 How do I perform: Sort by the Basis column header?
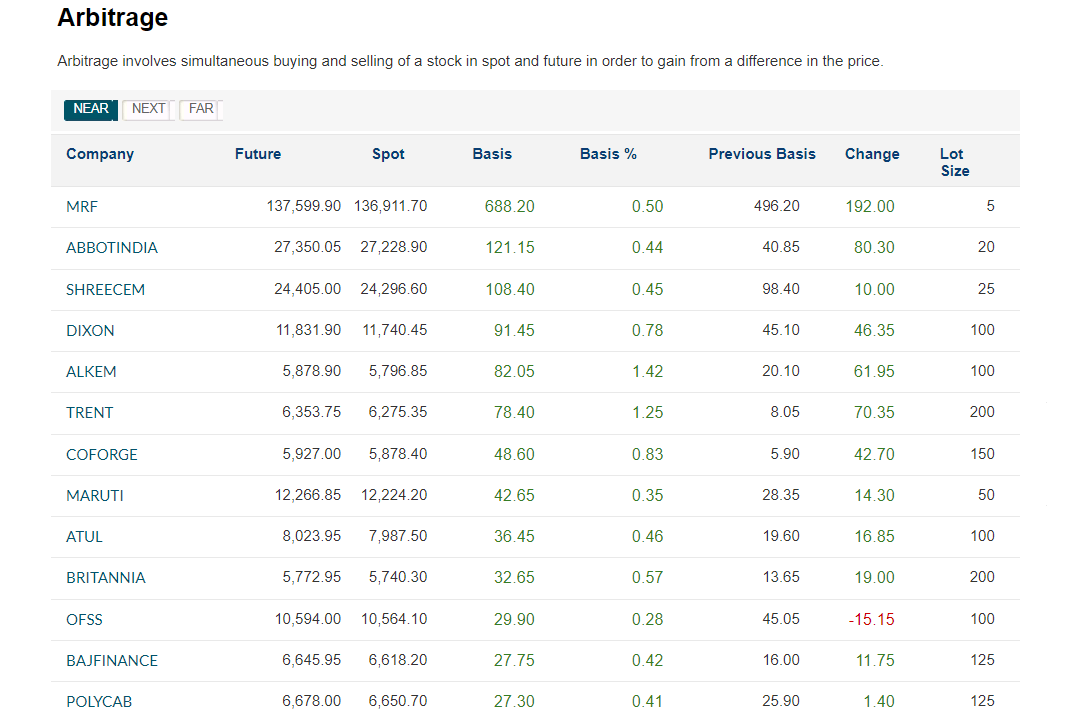click(492, 154)
